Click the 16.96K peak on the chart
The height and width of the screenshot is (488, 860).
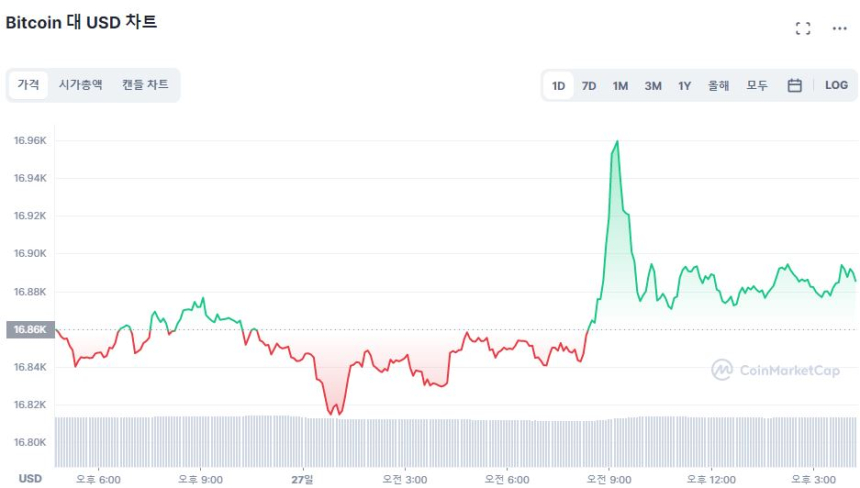pos(618,142)
